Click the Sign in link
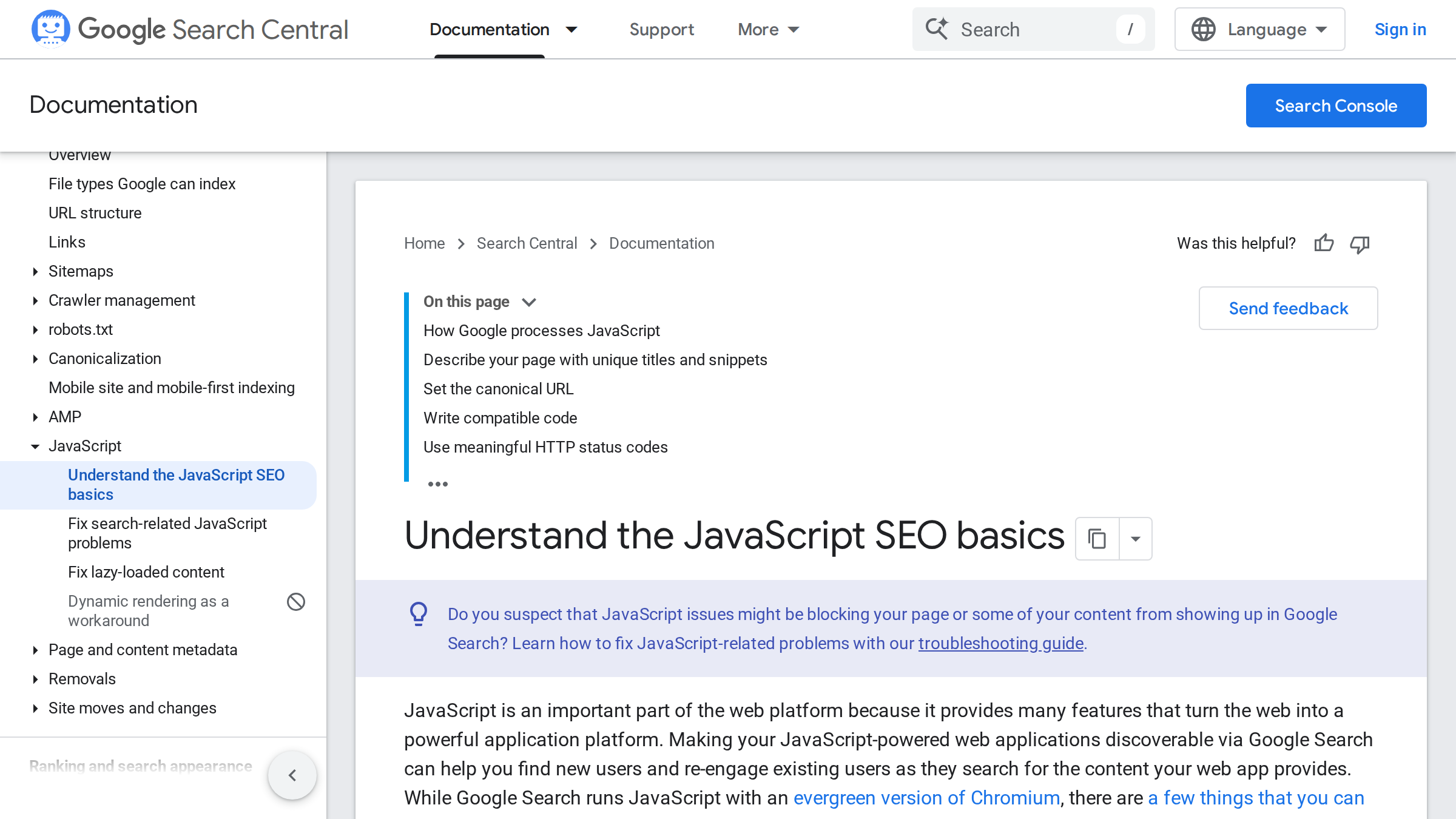 (1400, 29)
